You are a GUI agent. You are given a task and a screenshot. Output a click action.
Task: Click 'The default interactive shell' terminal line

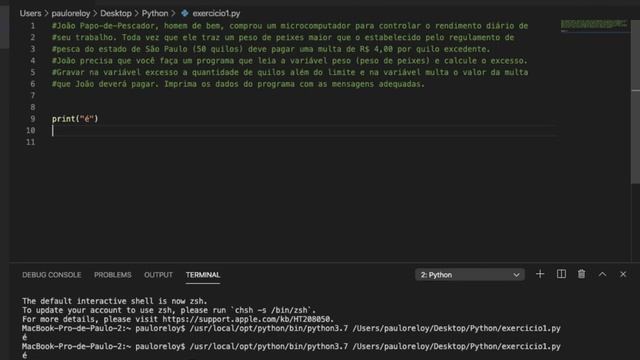tap(115, 301)
